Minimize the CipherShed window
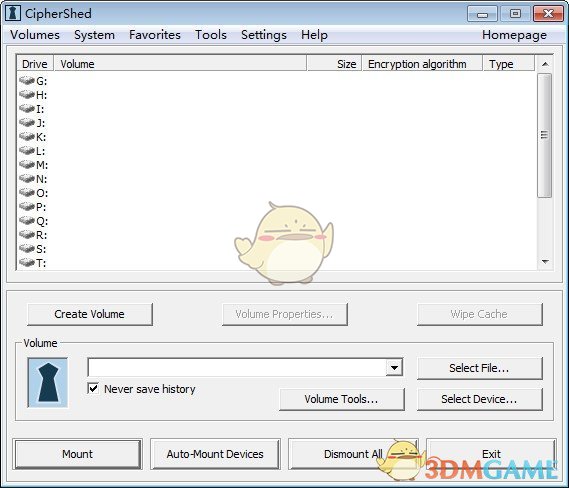This screenshot has height=488, width=569. 482,14
